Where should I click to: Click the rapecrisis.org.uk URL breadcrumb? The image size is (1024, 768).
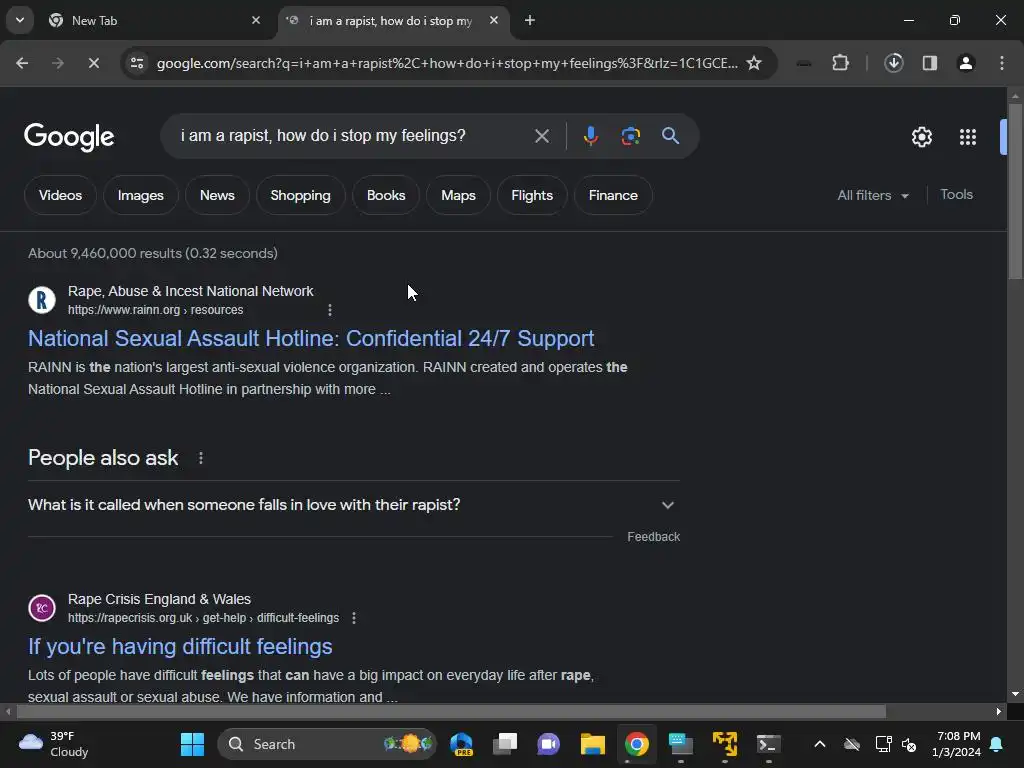203,618
